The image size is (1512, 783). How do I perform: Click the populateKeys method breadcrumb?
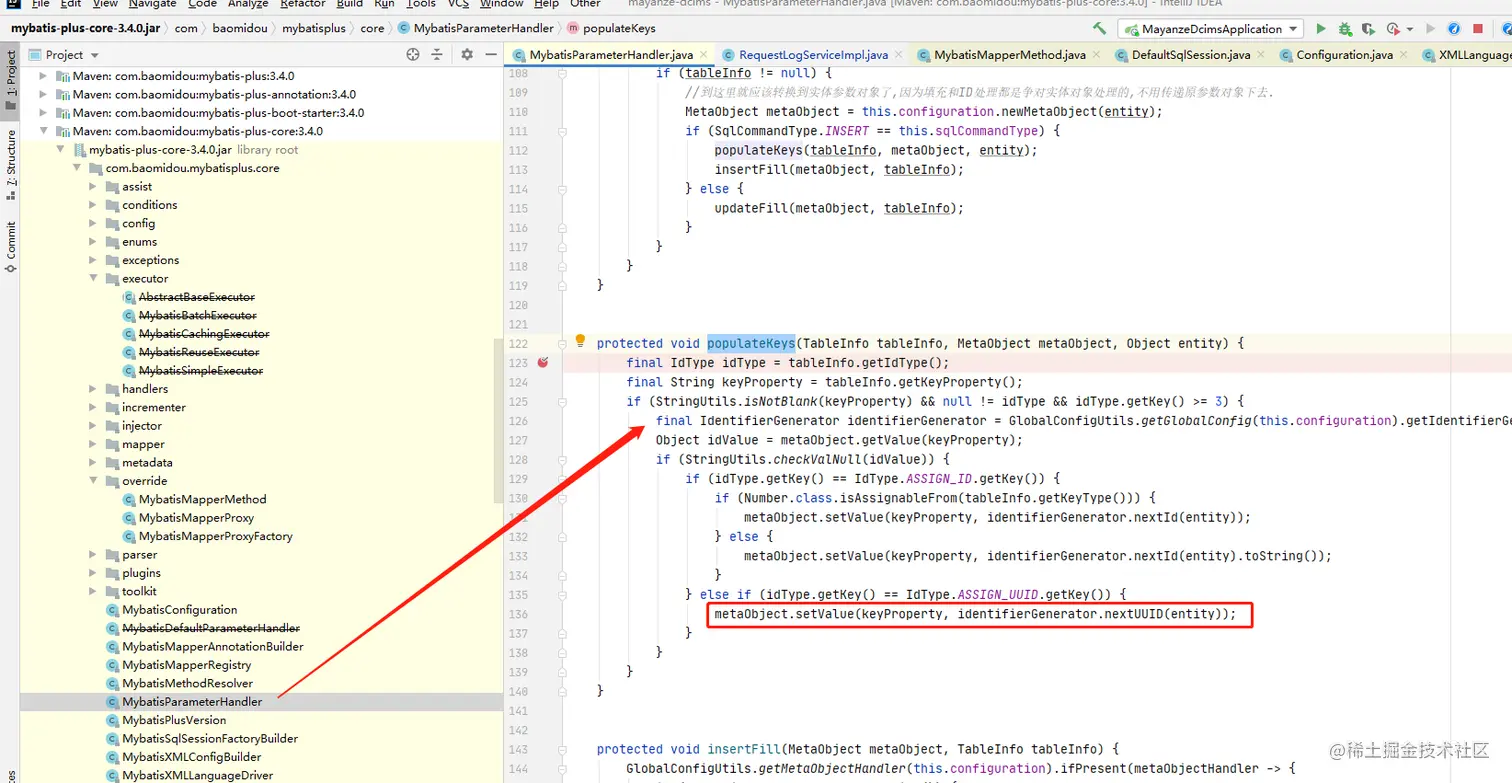[x=611, y=28]
